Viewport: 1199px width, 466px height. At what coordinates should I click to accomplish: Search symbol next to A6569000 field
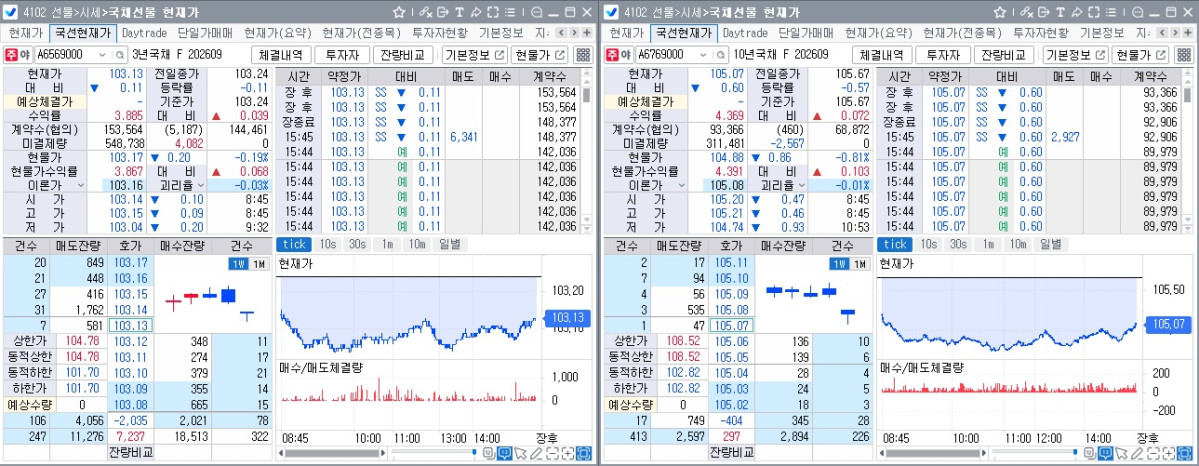click(119, 55)
